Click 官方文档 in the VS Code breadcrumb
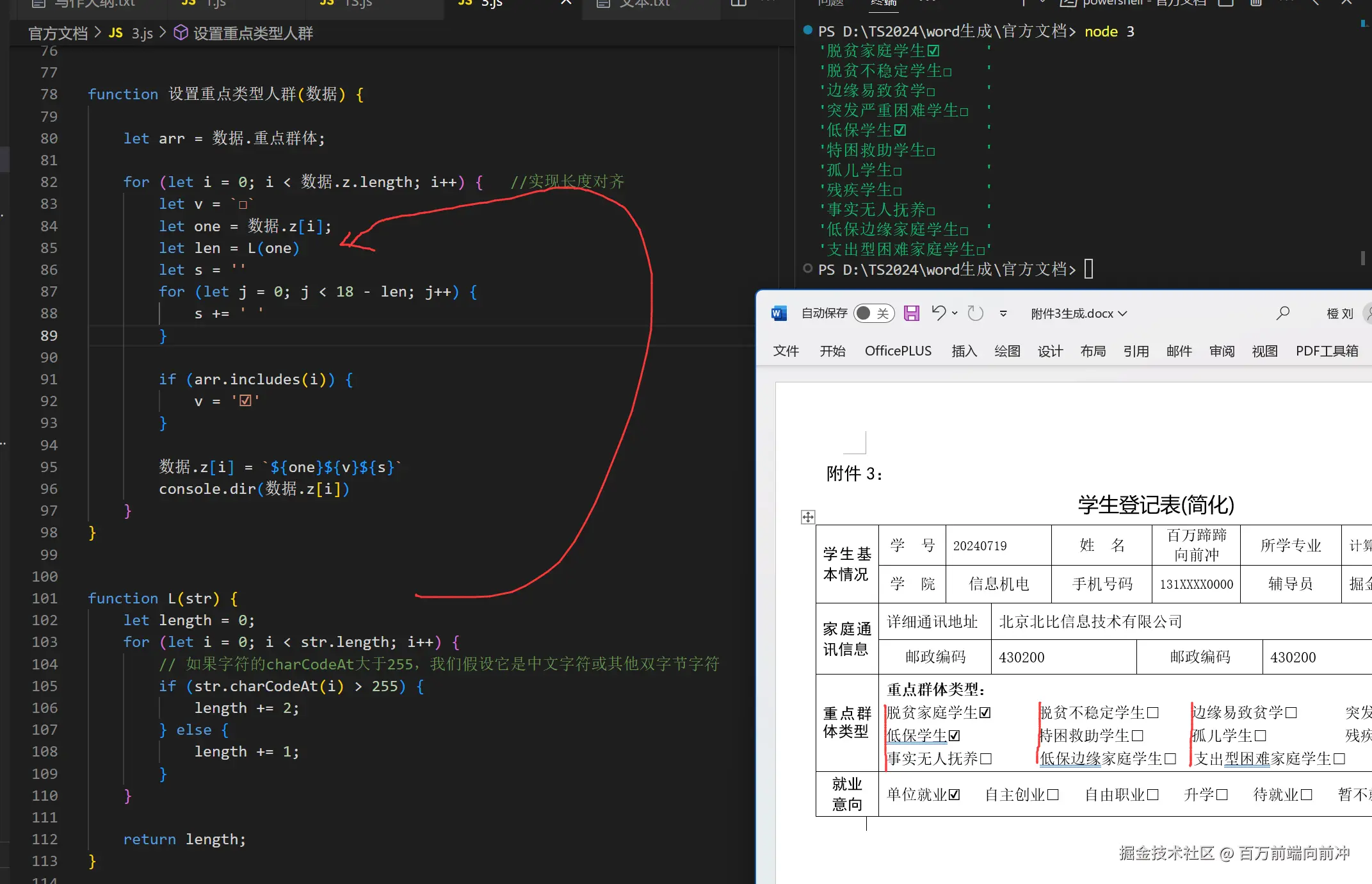This screenshot has height=884, width=1372. coord(57,33)
